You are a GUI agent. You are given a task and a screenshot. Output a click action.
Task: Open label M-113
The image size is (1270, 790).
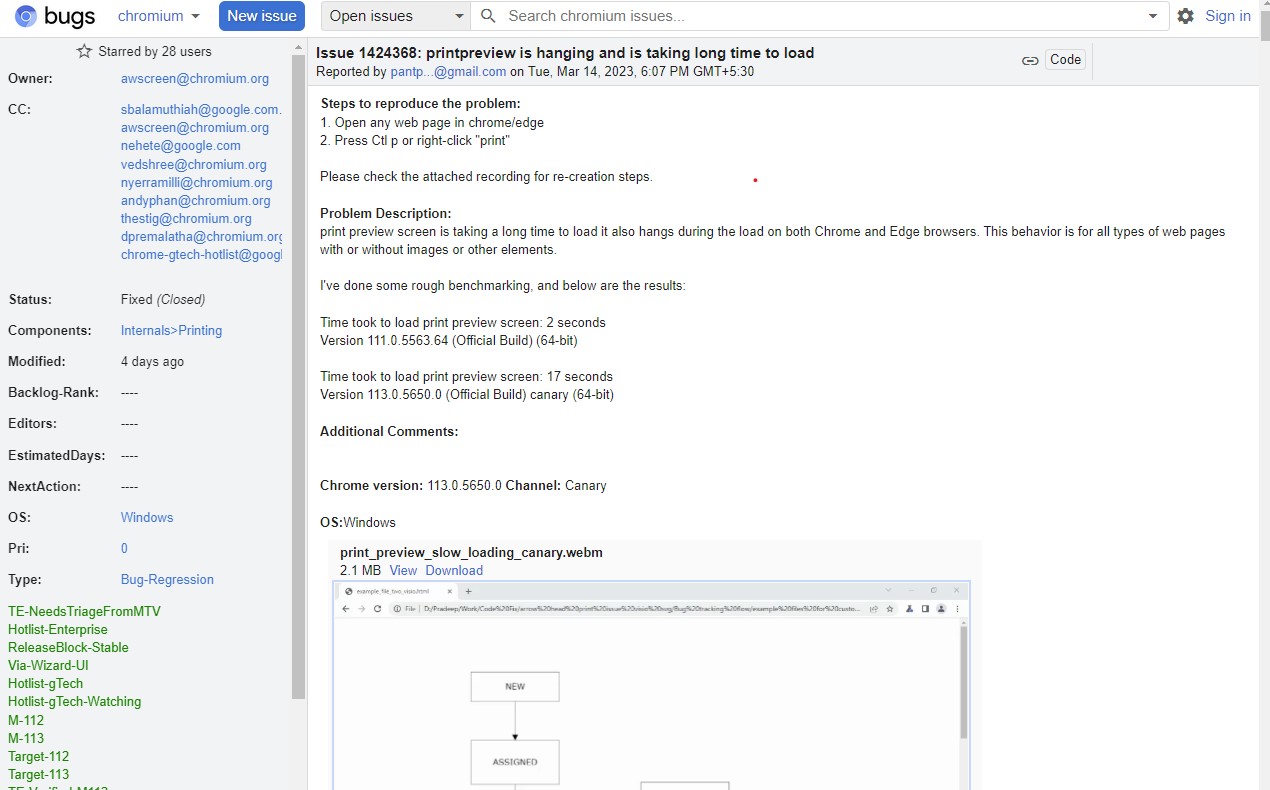click(26, 739)
